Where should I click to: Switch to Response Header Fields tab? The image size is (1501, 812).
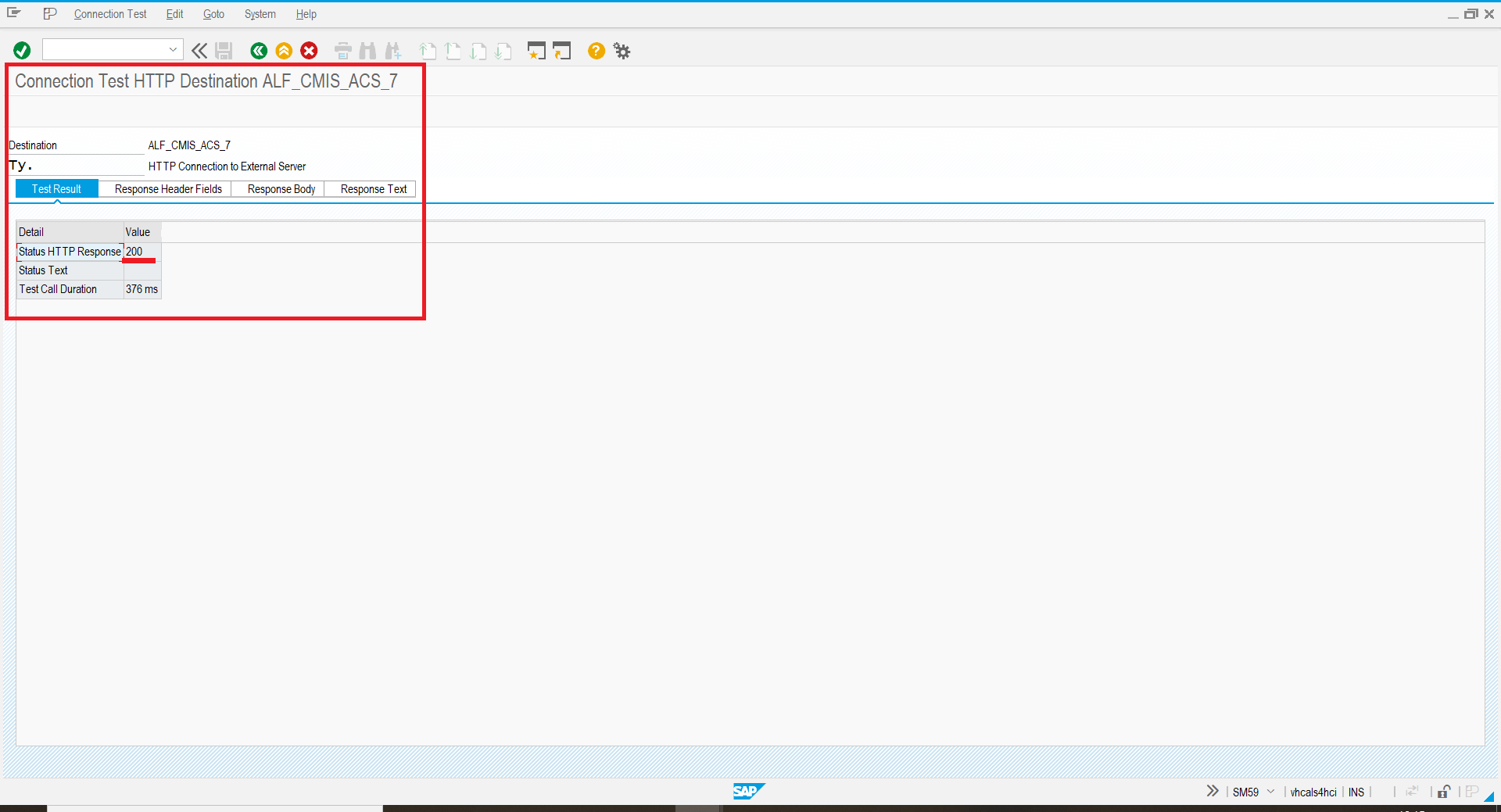[168, 189]
